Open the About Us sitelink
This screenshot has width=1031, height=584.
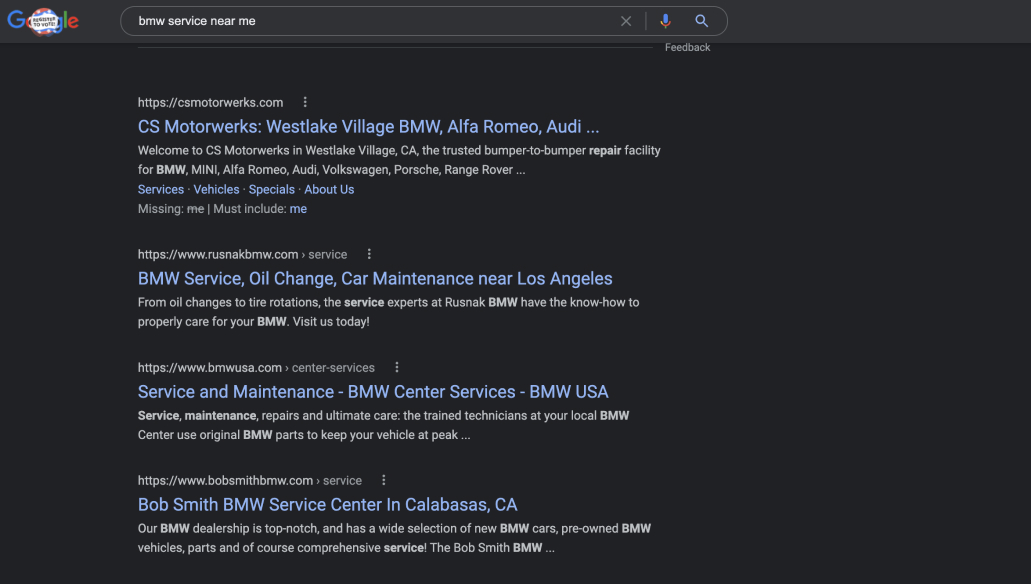tap(329, 189)
